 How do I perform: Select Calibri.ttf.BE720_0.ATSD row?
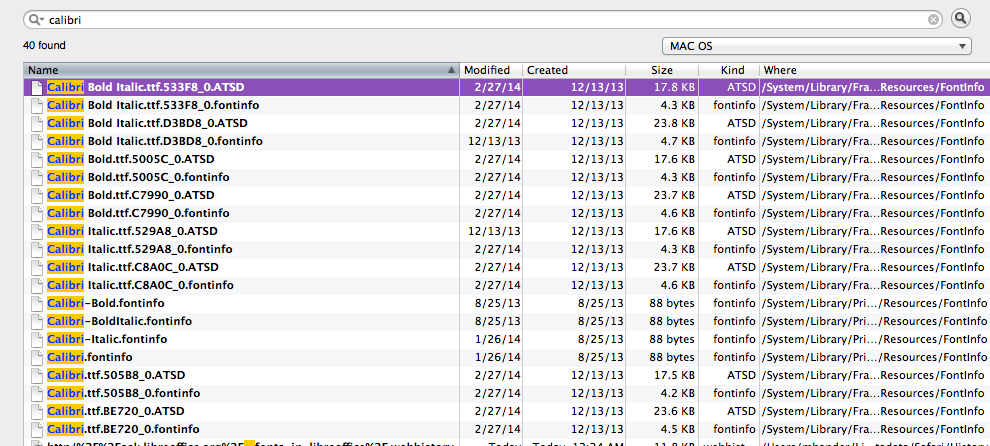tap(506, 411)
